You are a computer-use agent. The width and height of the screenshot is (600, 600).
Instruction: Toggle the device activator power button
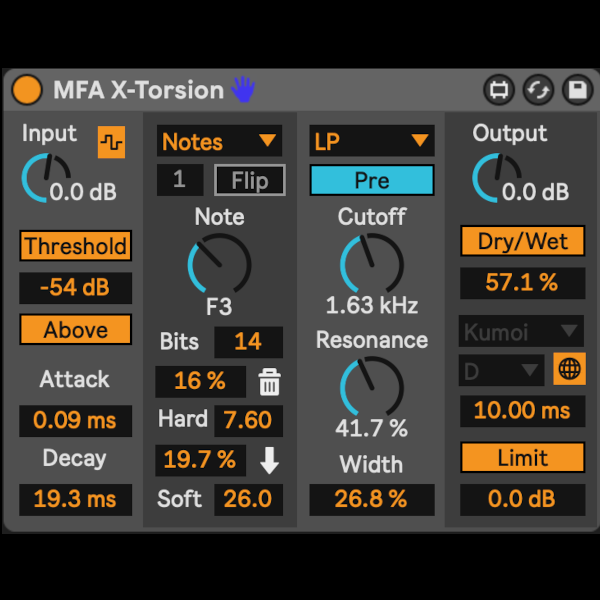coord(27,90)
